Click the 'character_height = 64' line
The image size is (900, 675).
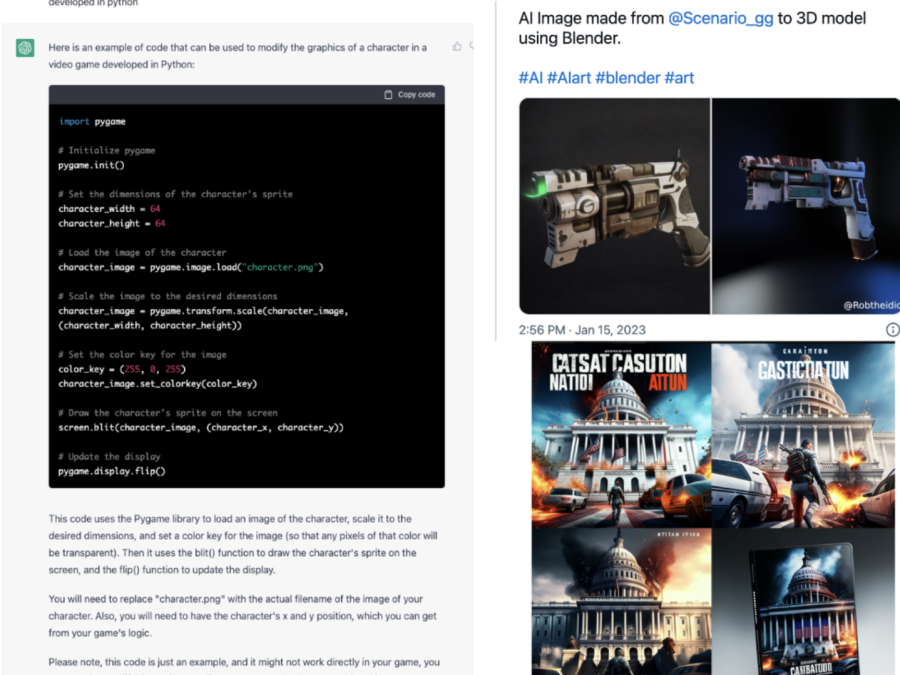(x=112, y=223)
